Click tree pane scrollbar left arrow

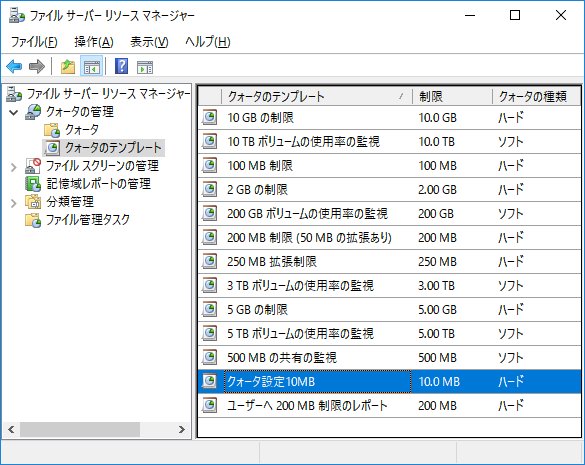coord(11,429)
